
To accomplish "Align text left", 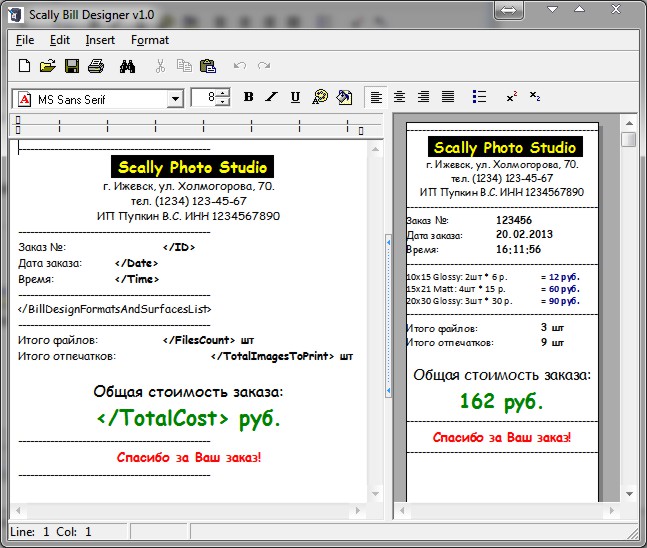I will [x=376, y=97].
